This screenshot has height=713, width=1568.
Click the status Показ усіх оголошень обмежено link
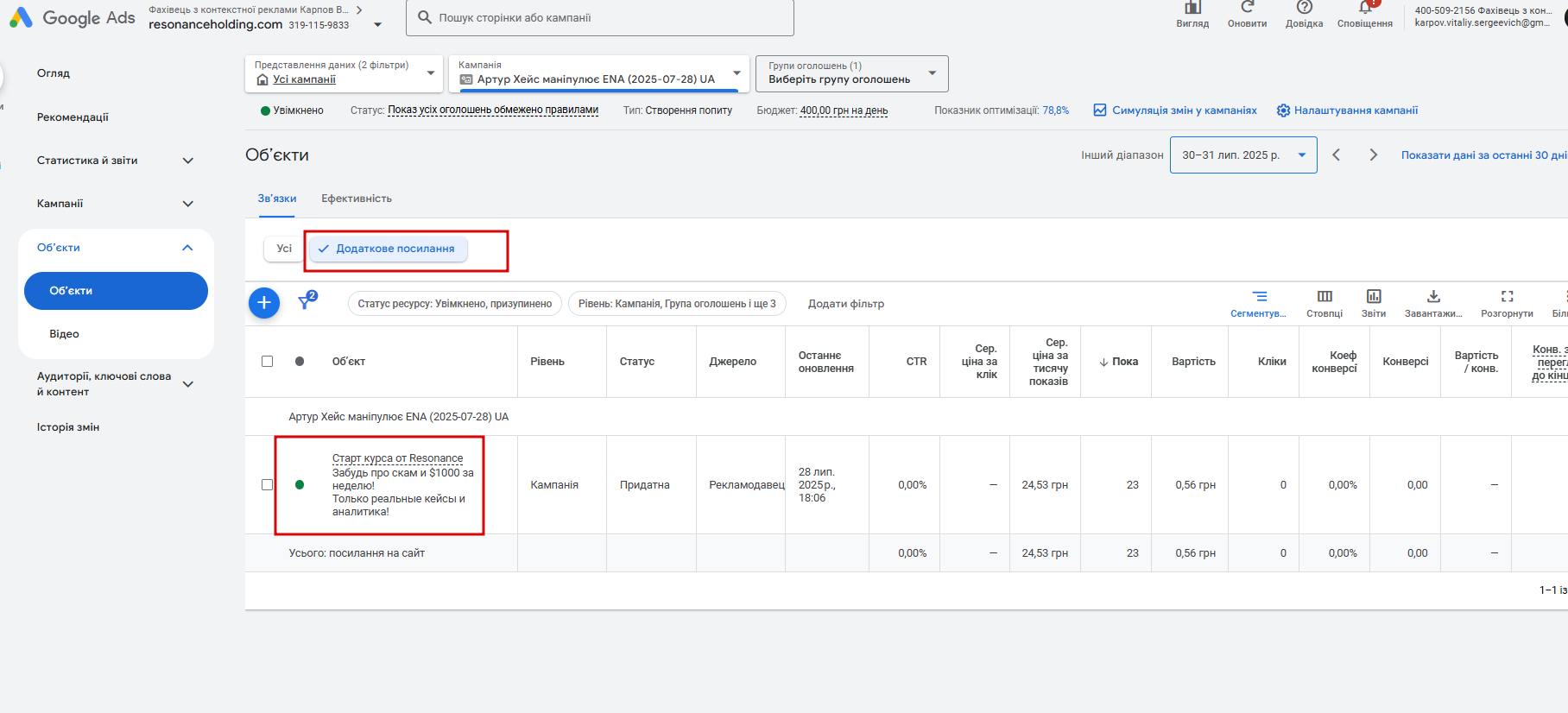point(493,110)
